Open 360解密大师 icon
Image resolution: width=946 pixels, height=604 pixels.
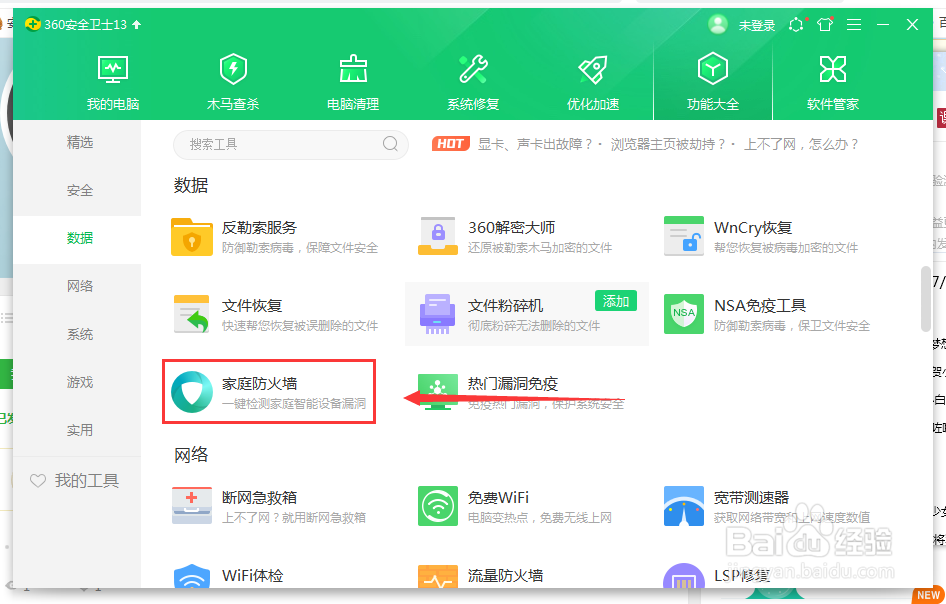[x=438, y=236]
